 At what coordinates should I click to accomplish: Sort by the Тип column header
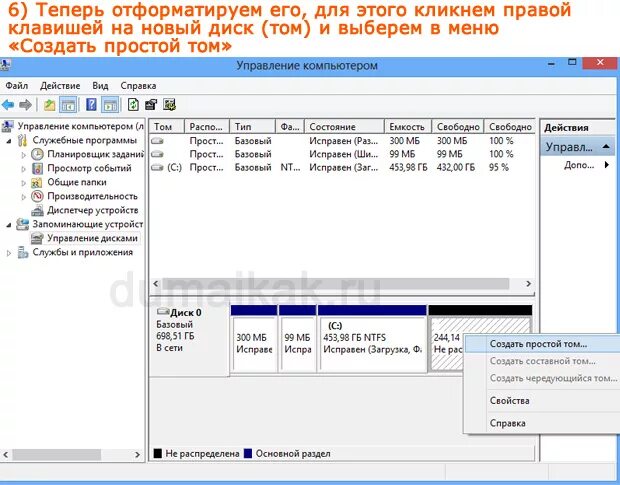point(252,127)
